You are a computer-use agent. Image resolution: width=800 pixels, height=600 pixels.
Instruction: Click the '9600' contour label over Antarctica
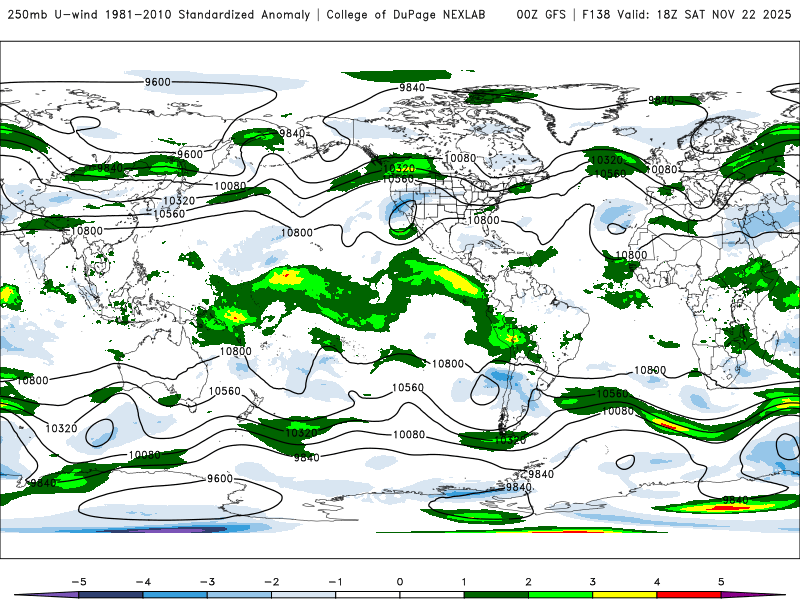[220, 479]
